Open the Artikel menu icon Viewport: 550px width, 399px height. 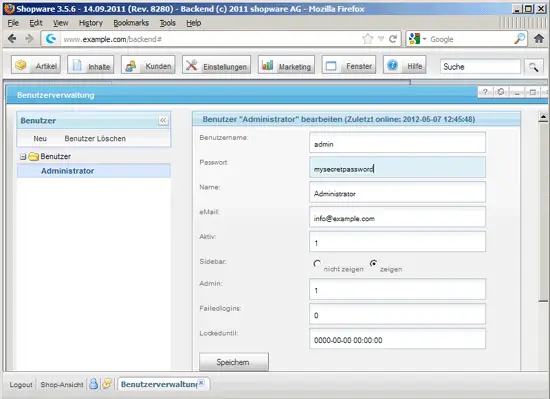coord(21,65)
